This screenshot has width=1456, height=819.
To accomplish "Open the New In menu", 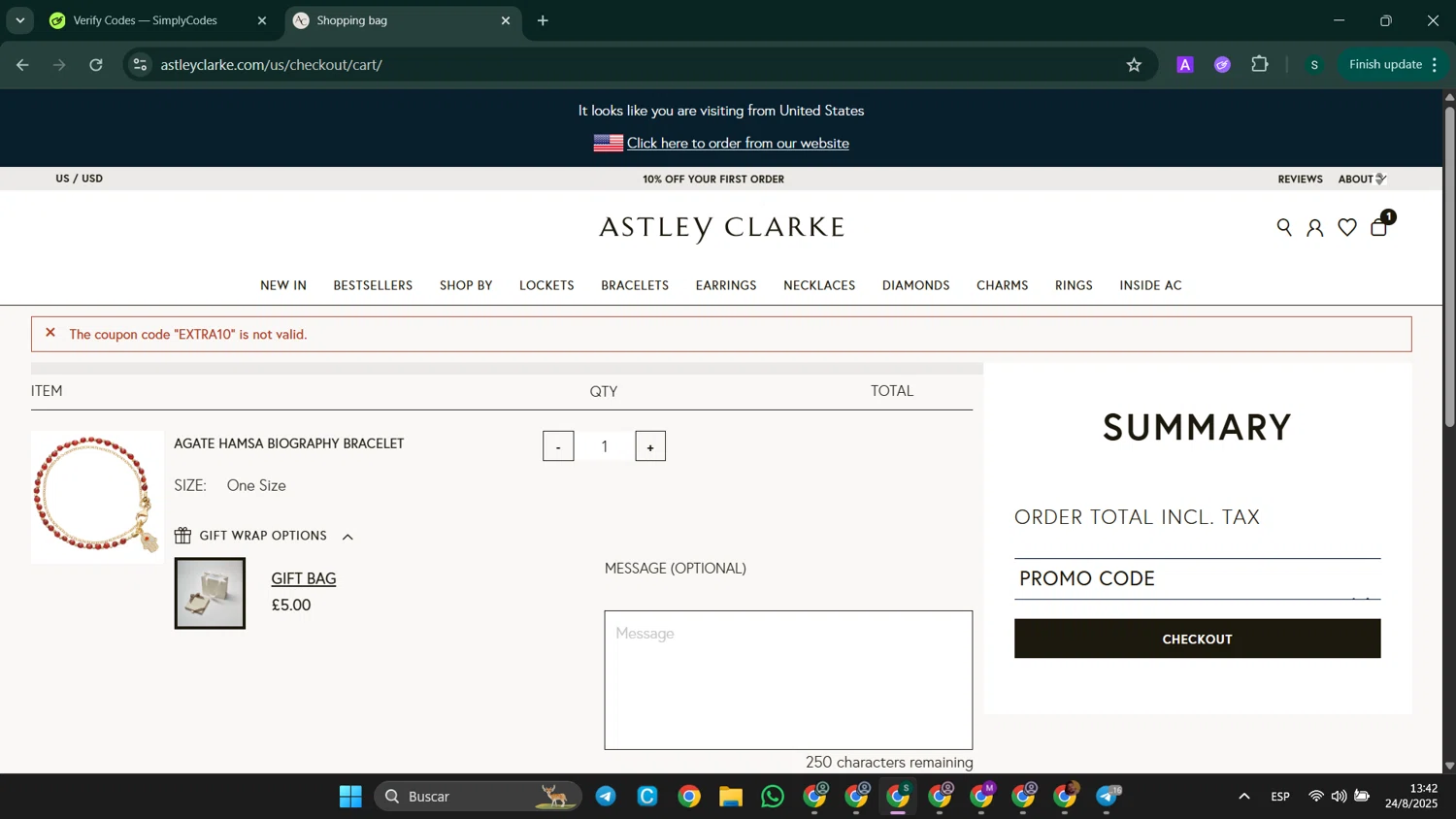I will (283, 285).
